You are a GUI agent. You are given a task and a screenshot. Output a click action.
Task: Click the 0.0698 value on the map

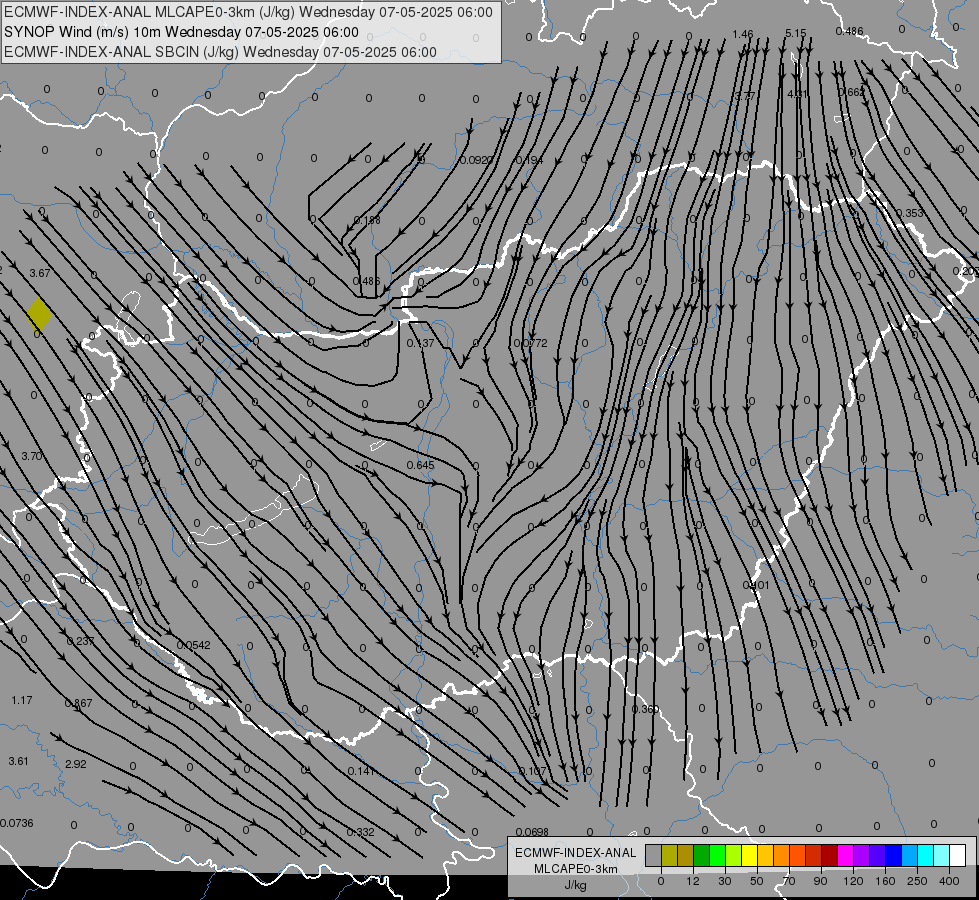533,832
